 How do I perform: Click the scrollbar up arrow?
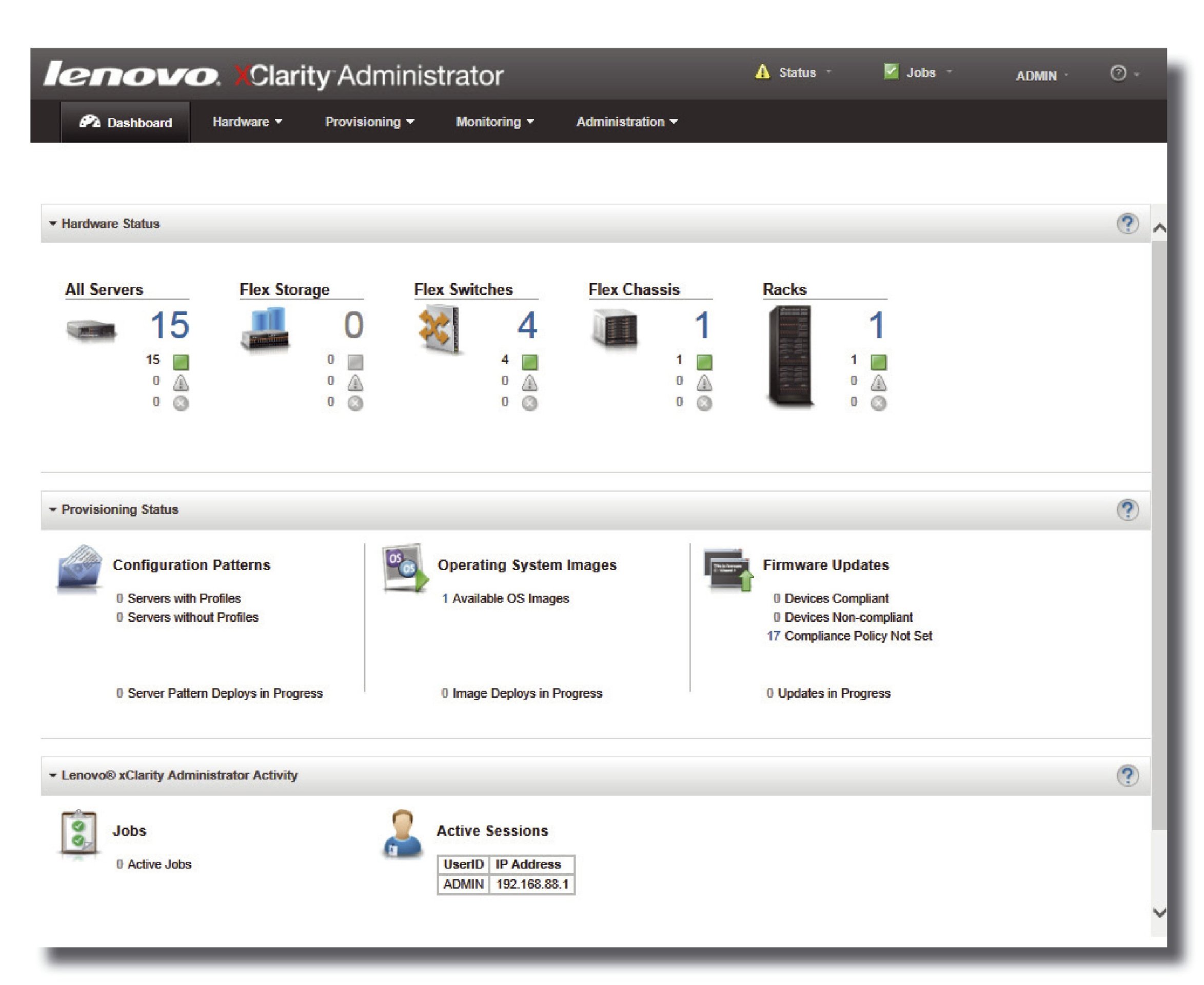(x=1160, y=228)
